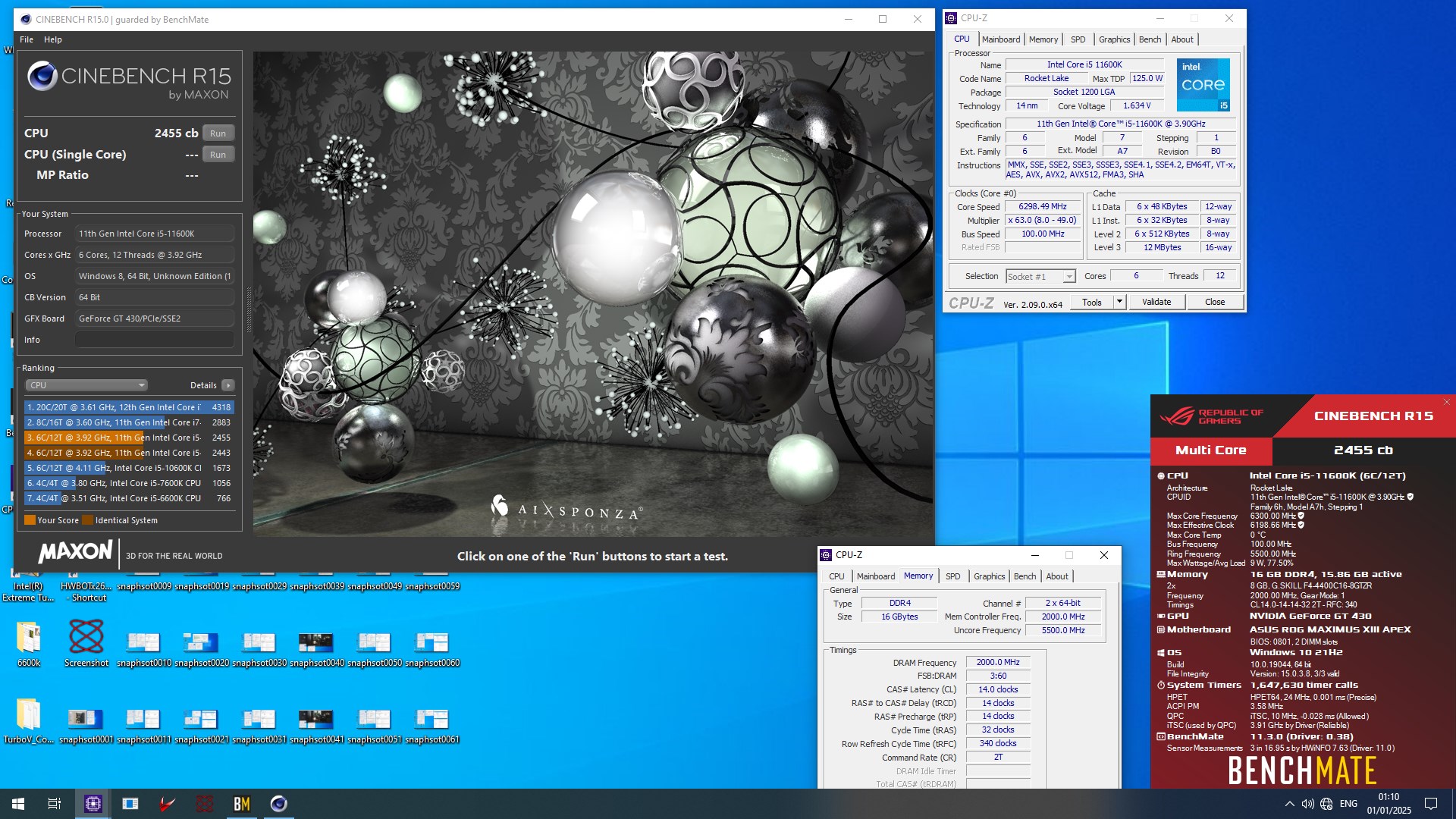Open Task View from the taskbar
Viewport: 1456px width, 819px height.
point(55,804)
